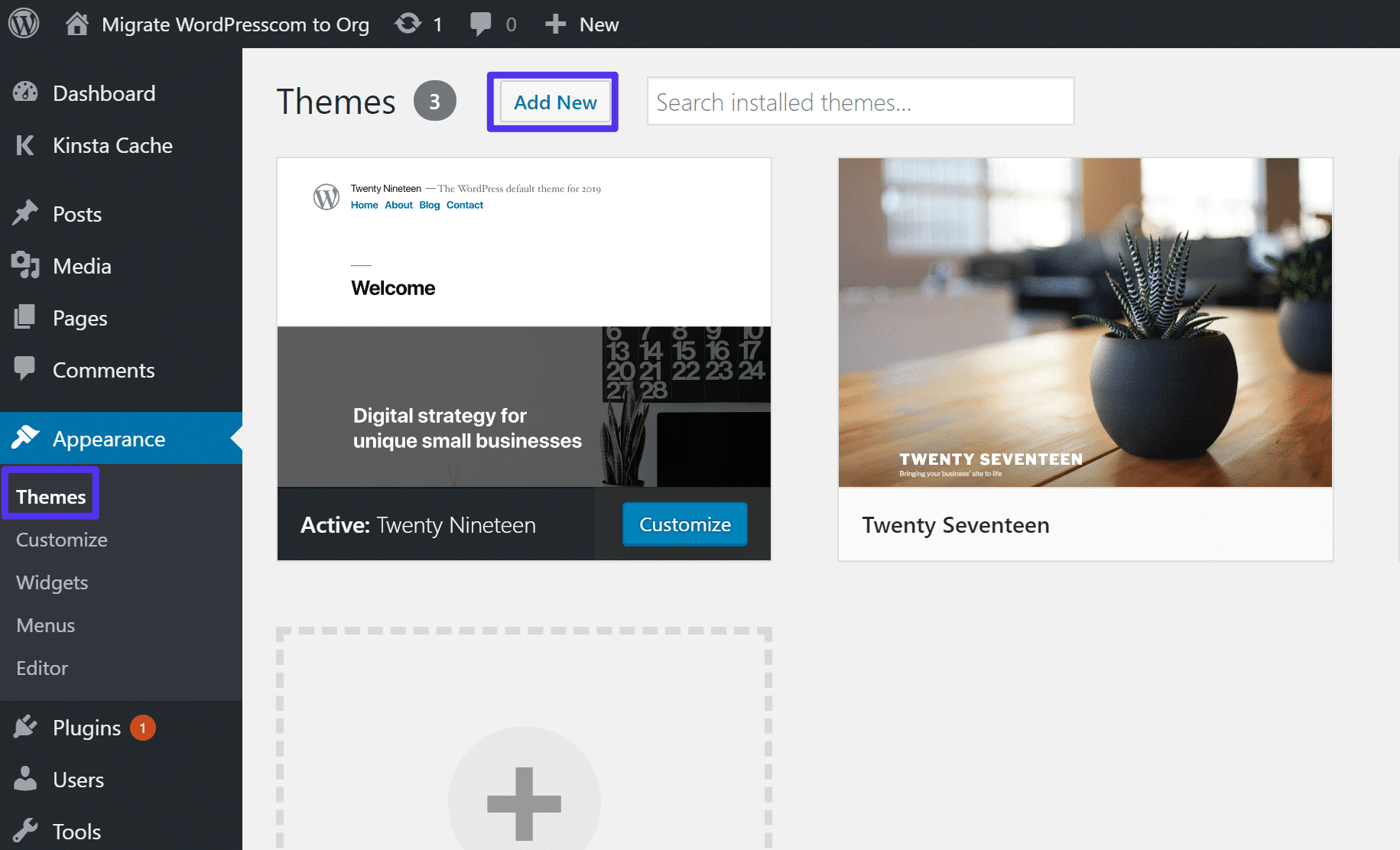The image size is (1400, 850).
Task: Open the New content menu
Action: (x=582, y=24)
